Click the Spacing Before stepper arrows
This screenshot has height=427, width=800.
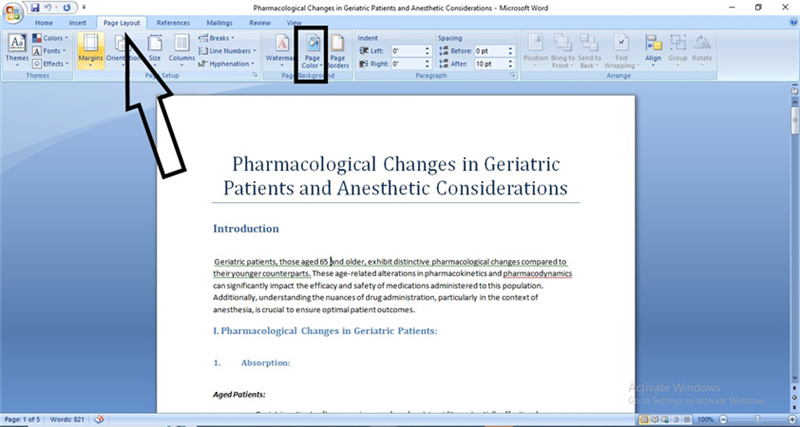pos(510,51)
